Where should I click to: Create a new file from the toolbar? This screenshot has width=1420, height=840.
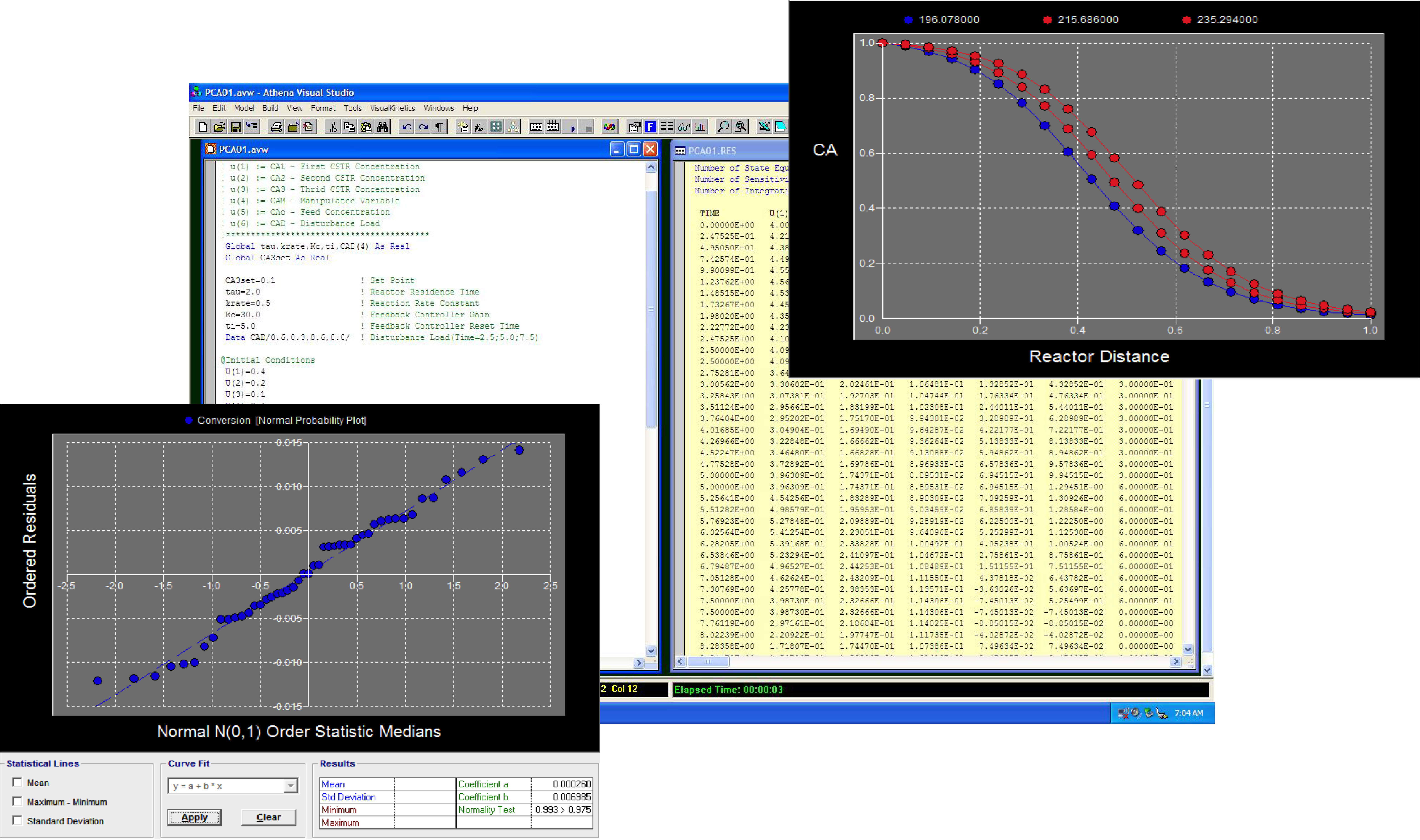203,127
